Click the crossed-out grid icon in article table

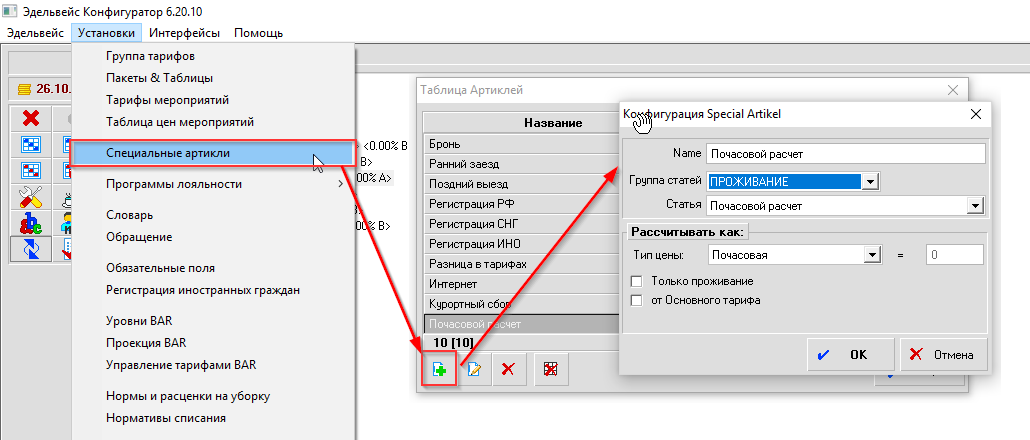tap(551, 369)
